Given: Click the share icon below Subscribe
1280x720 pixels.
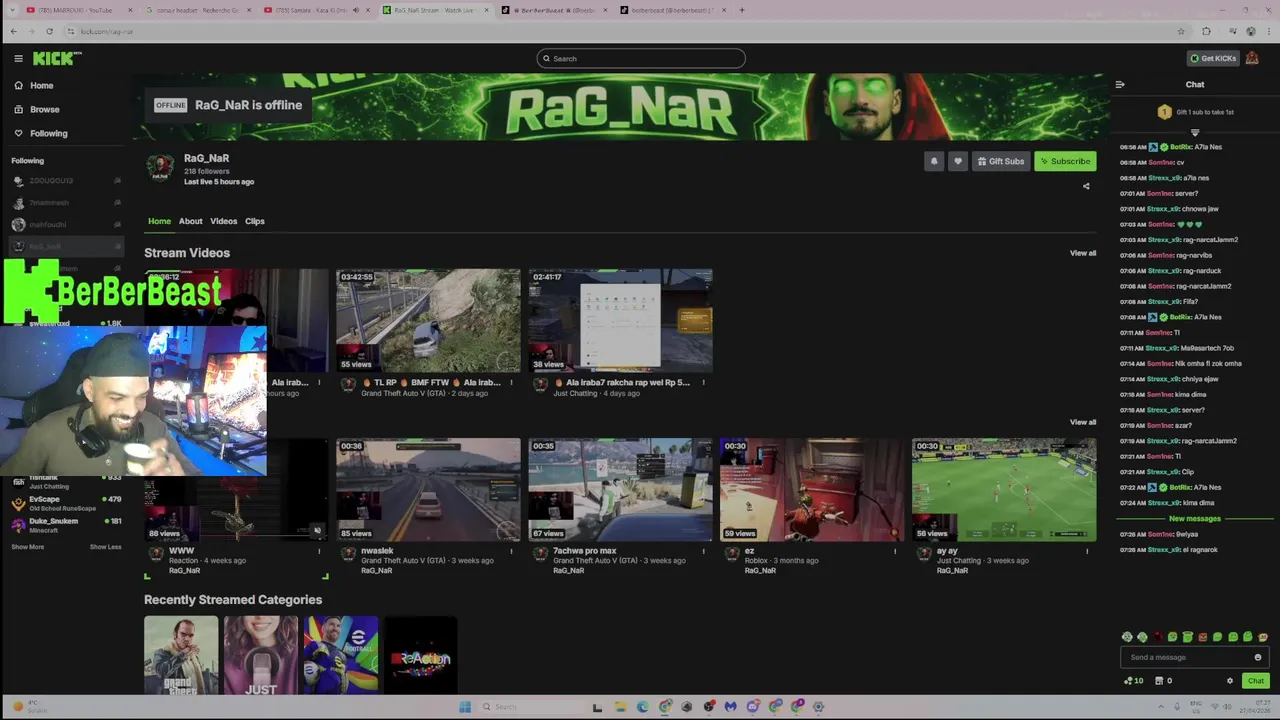Looking at the screenshot, I should tap(1086, 186).
